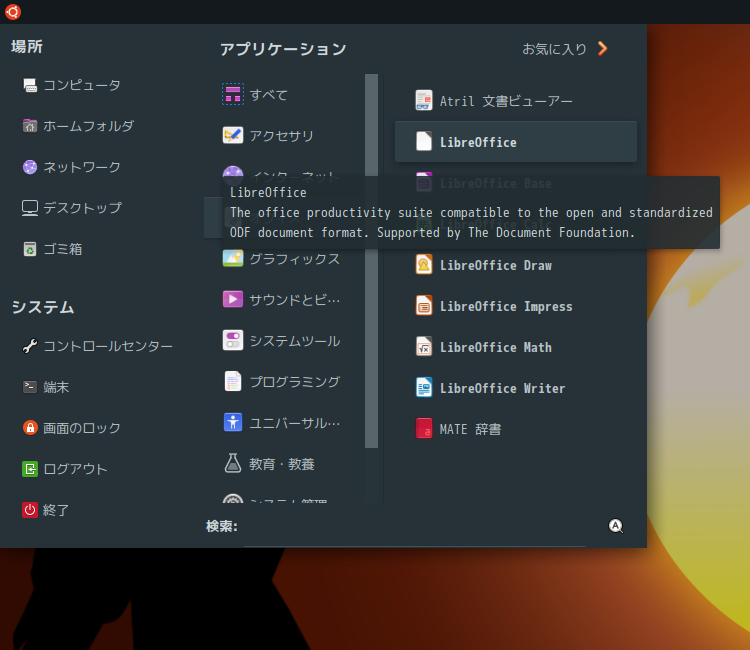Click the Ubuntu MATE menu logo
This screenshot has height=650, width=750.
[13, 12]
